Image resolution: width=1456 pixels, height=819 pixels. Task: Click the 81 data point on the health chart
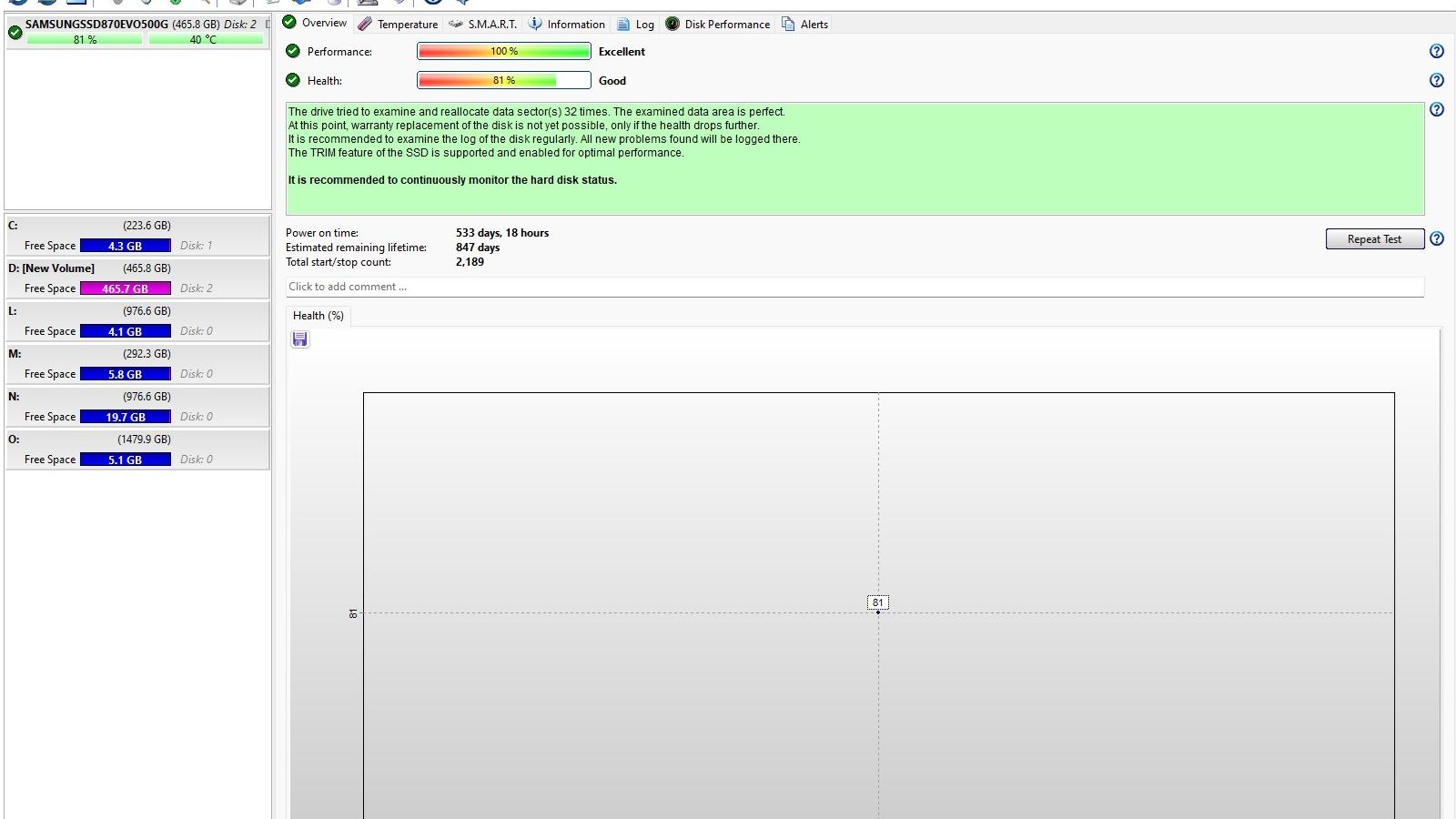pyautogui.click(x=878, y=612)
